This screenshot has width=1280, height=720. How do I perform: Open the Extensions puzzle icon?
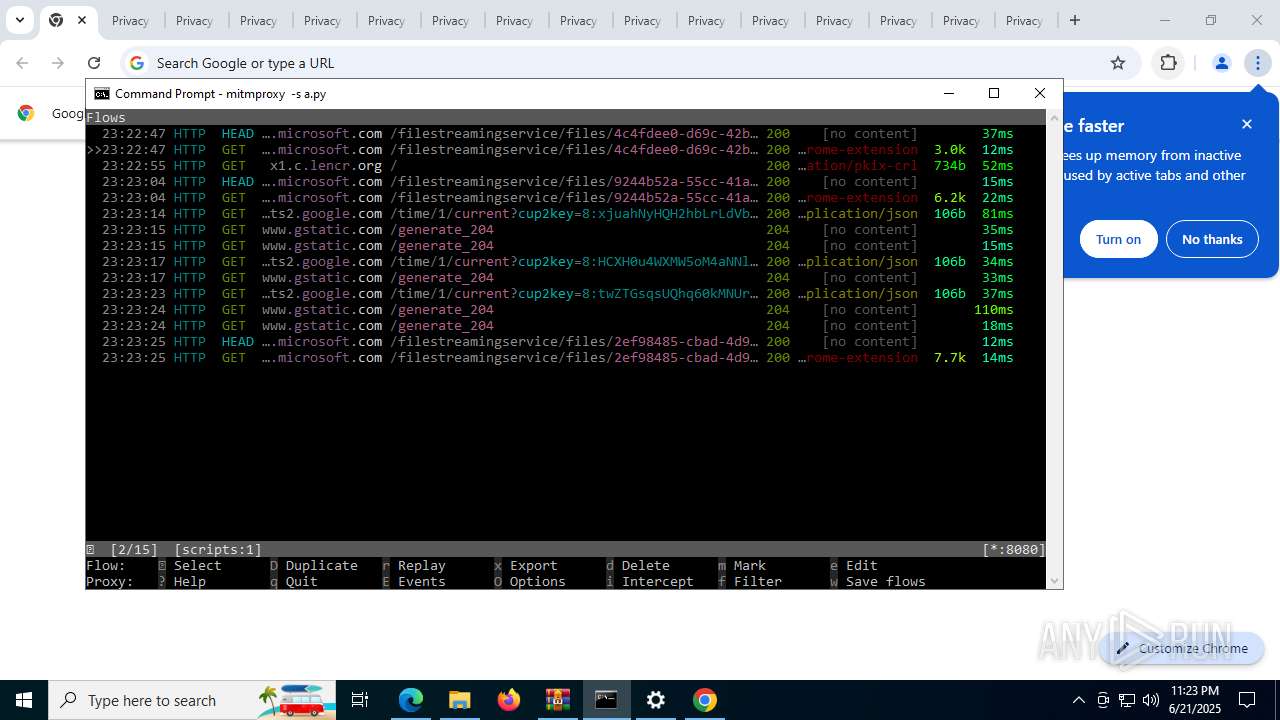(1168, 63)
